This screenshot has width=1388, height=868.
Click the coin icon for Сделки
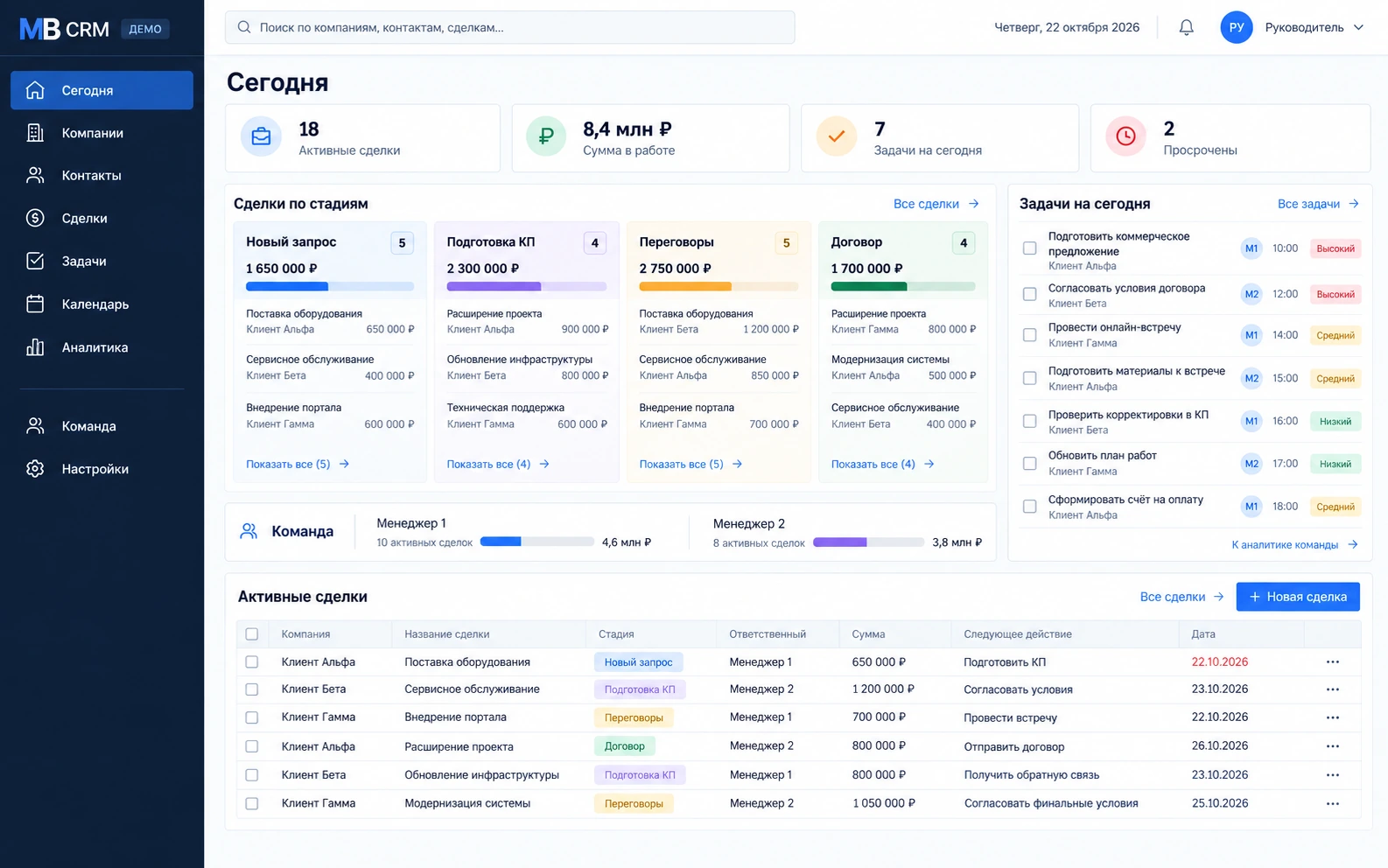(35, 218)
